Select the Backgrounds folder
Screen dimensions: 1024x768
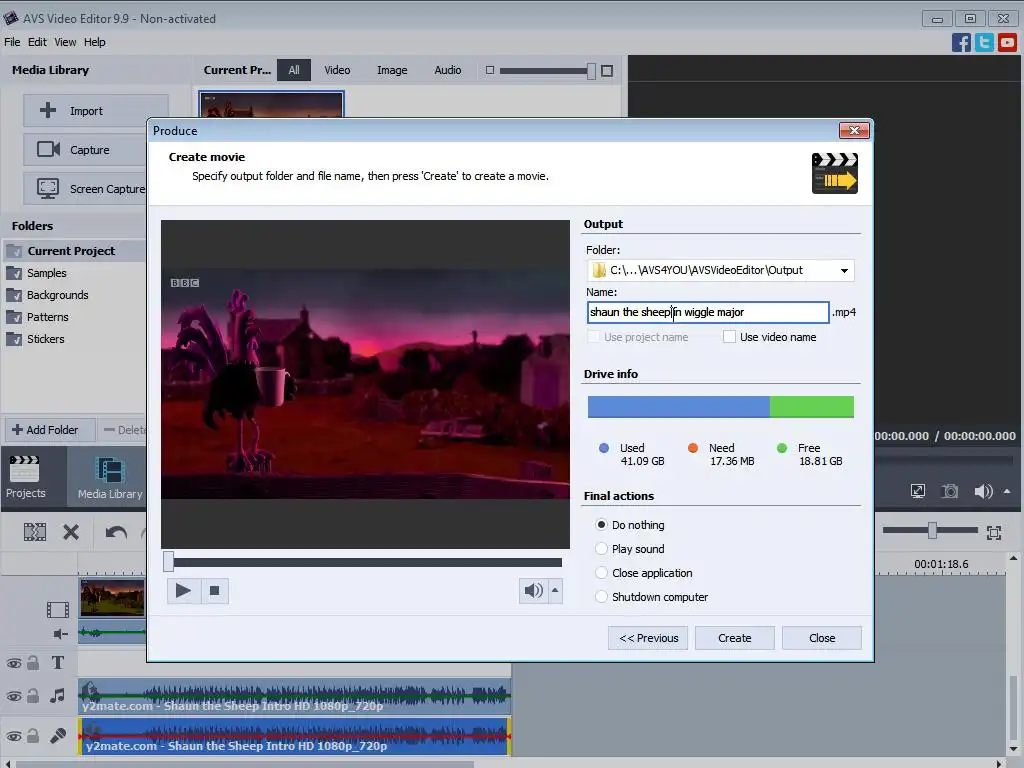tap(57, 295)
